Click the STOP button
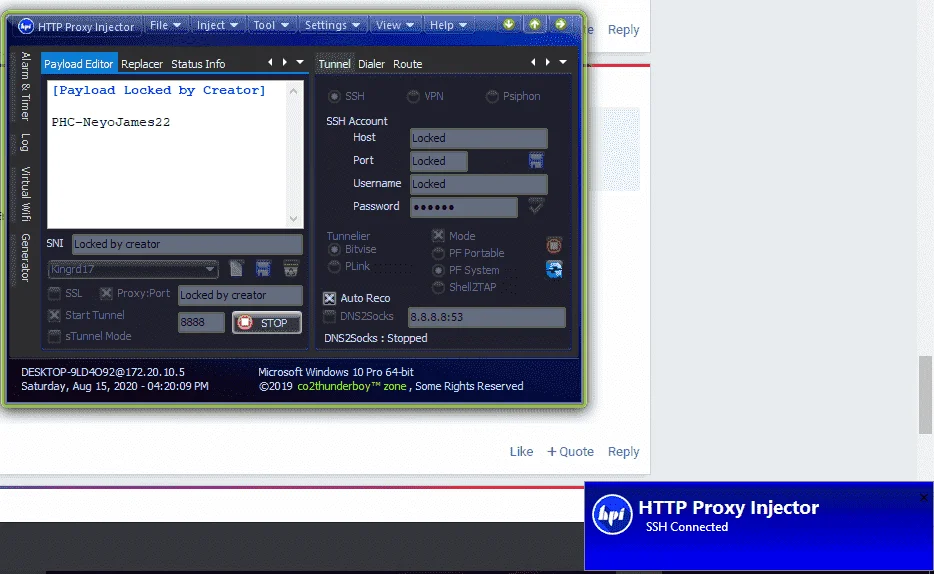The height and width of the screenshot is (574, 934). click(x=266, y=323)
